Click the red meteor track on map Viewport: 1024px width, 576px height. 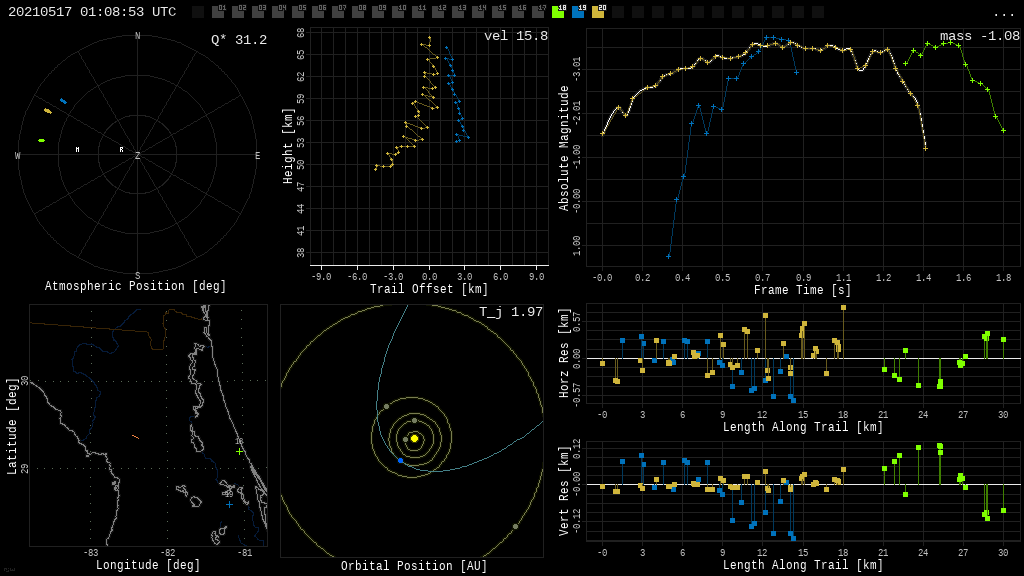tap(135, 437)
